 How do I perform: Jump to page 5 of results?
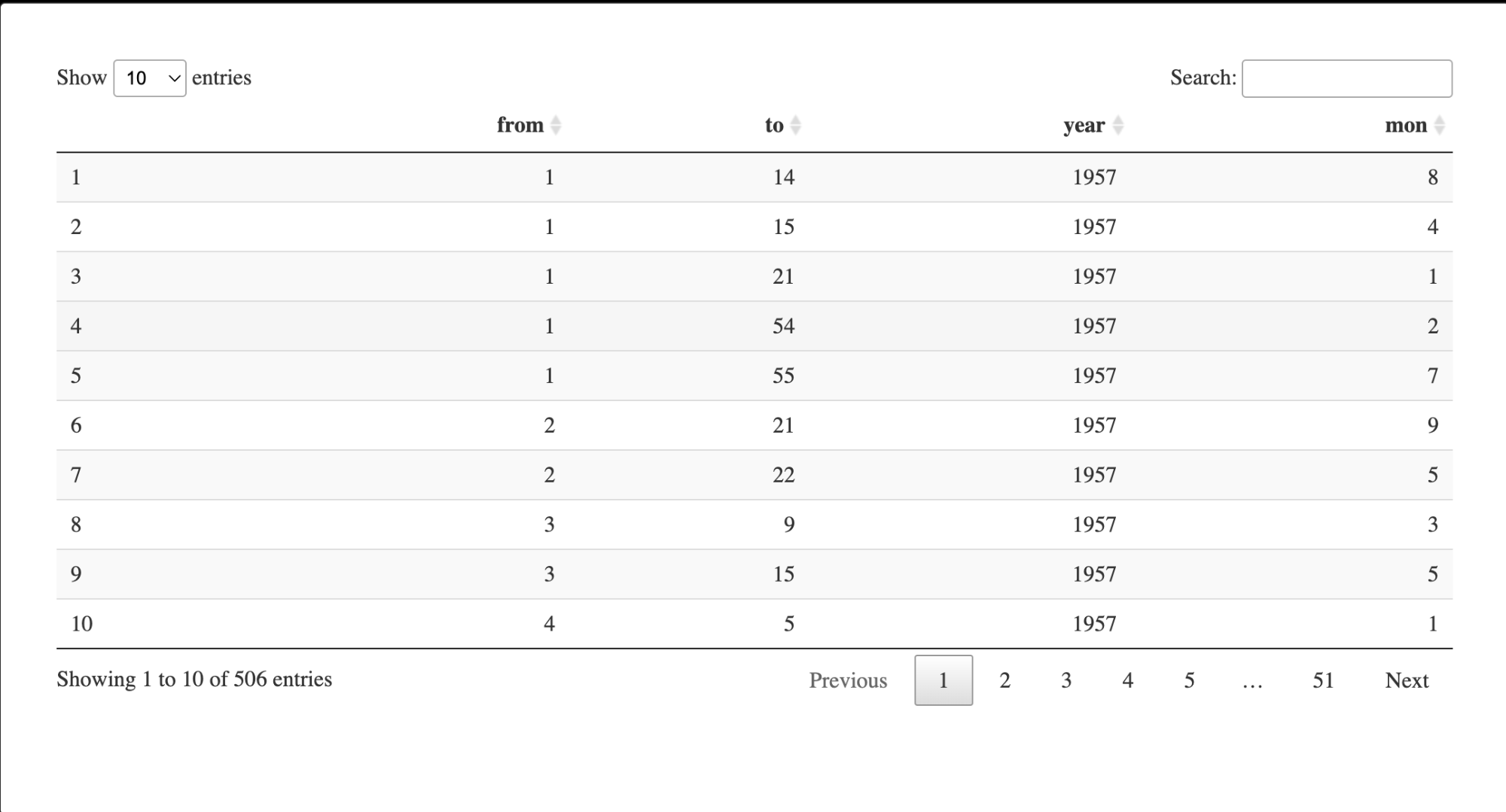1189,680
